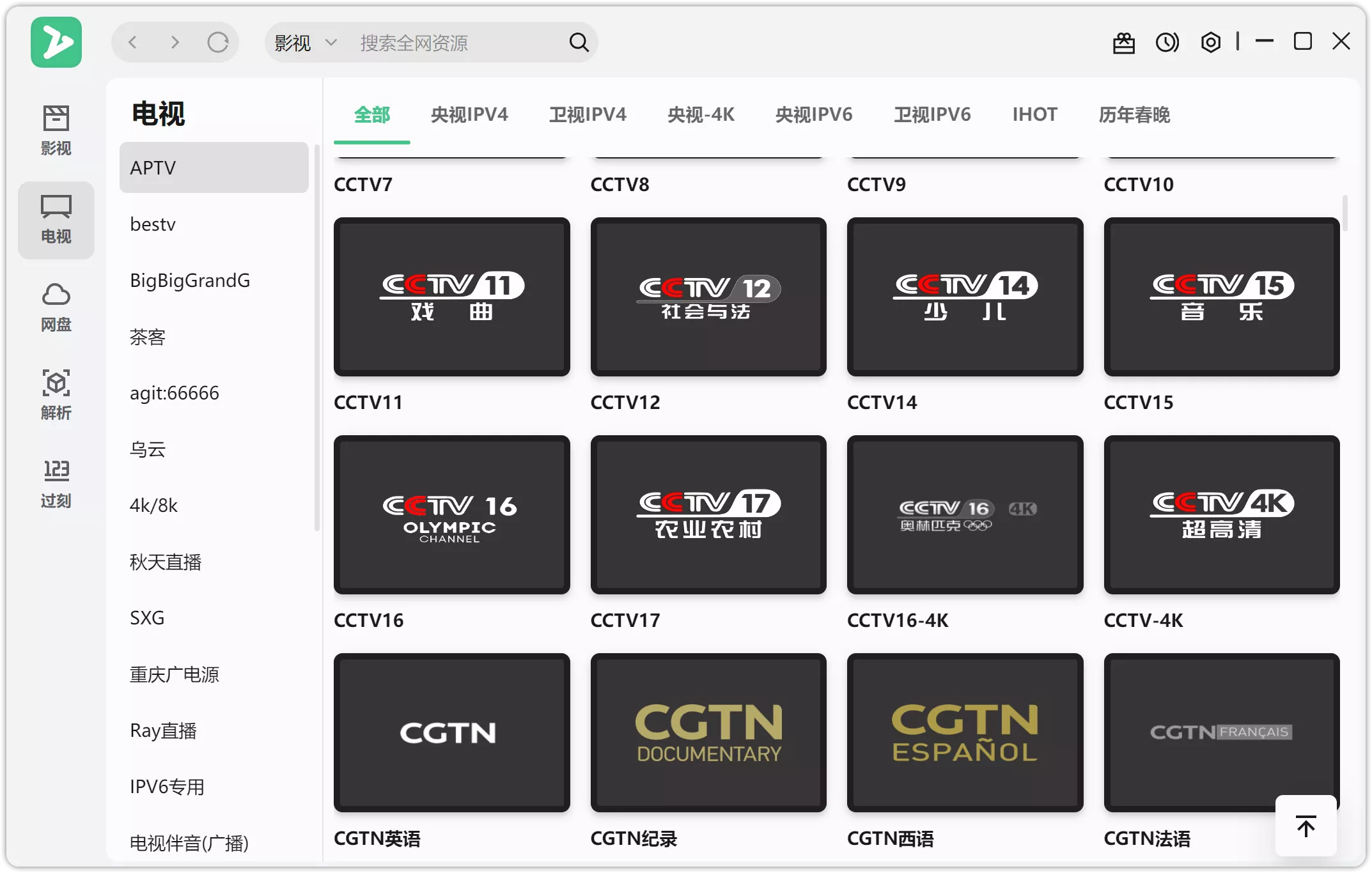The image size is (1372, 873).
Task: Switch to the 央视-4K tab
Action: click(x=701, y=115)
